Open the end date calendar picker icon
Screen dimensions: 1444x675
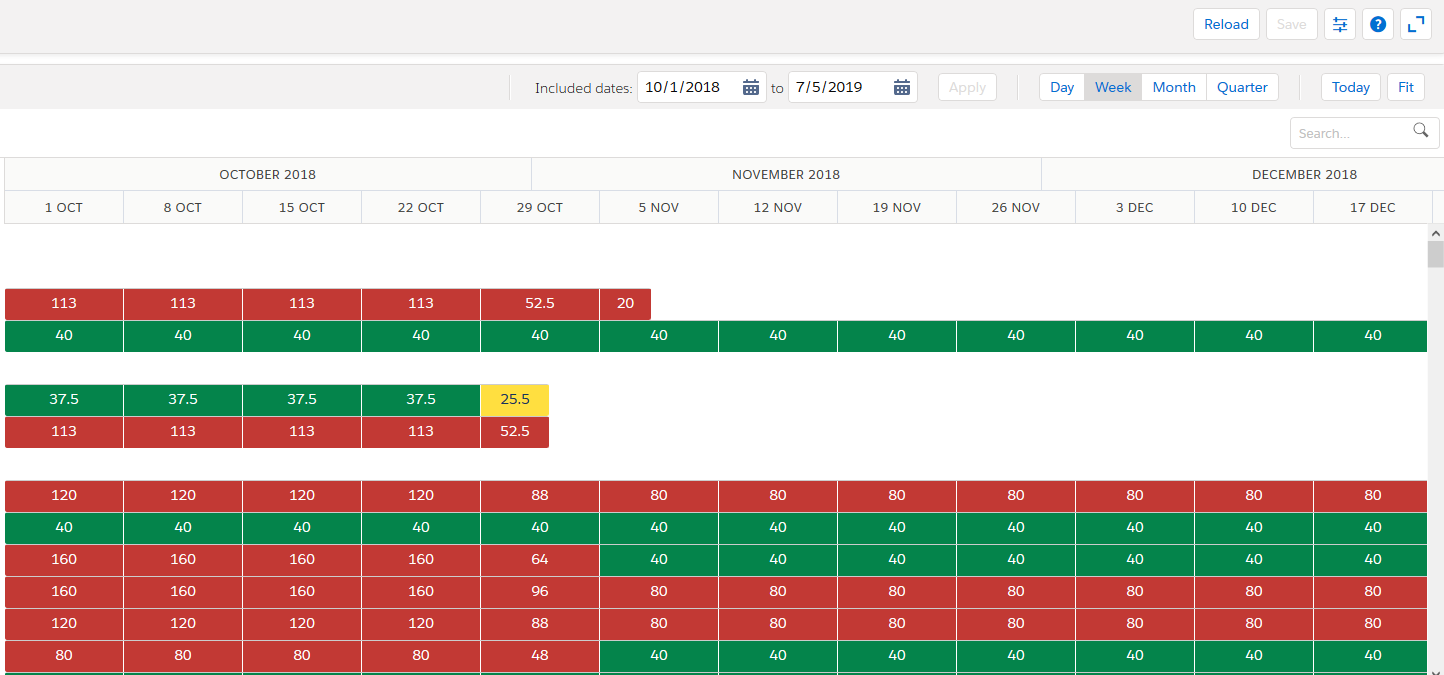coord(901,88)
